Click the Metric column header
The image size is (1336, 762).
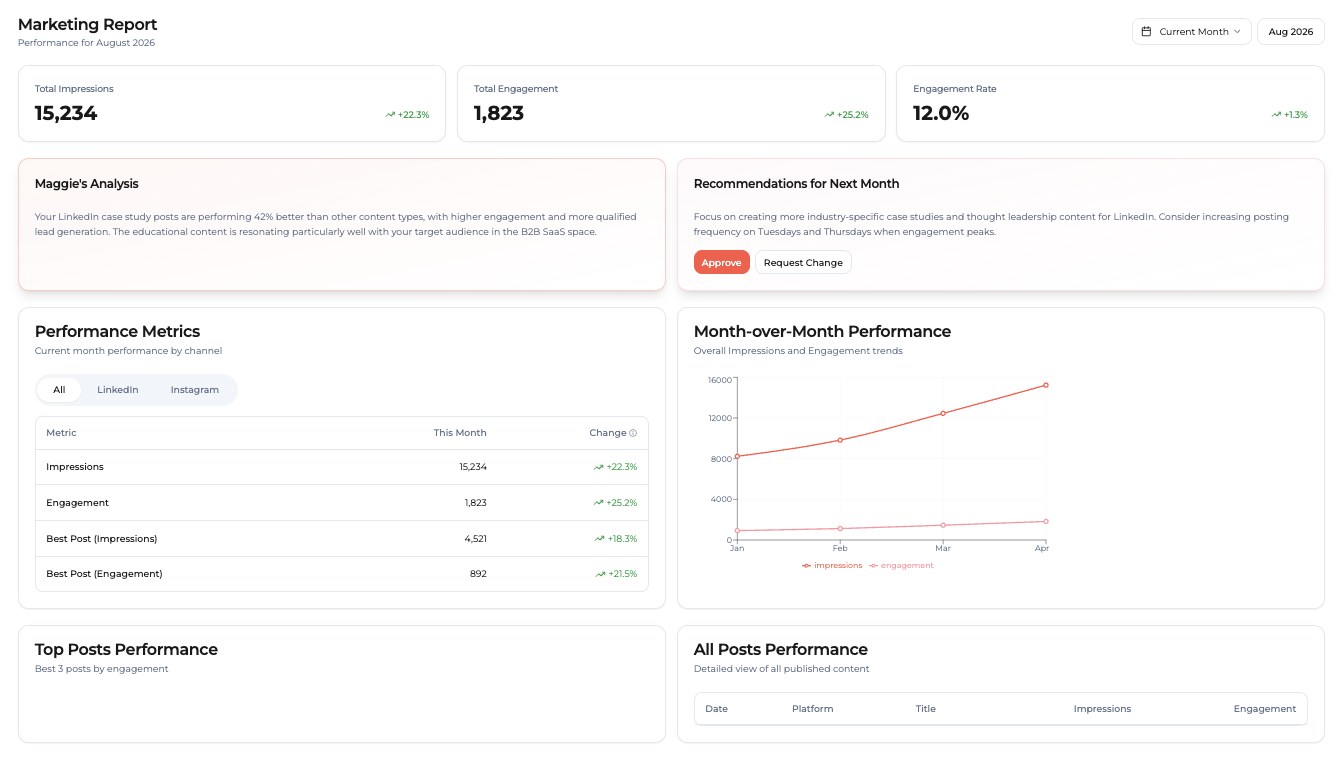(61, 433)
